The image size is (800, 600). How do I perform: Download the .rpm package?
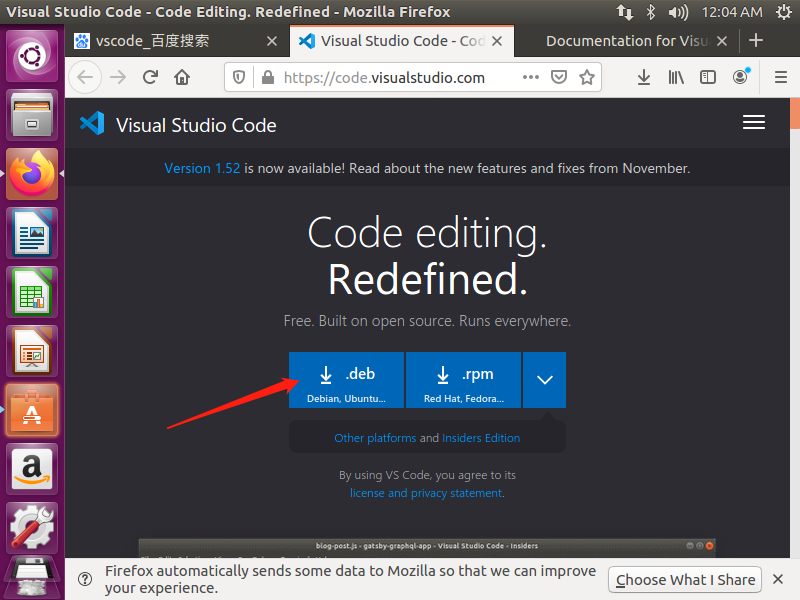[463, 380]
